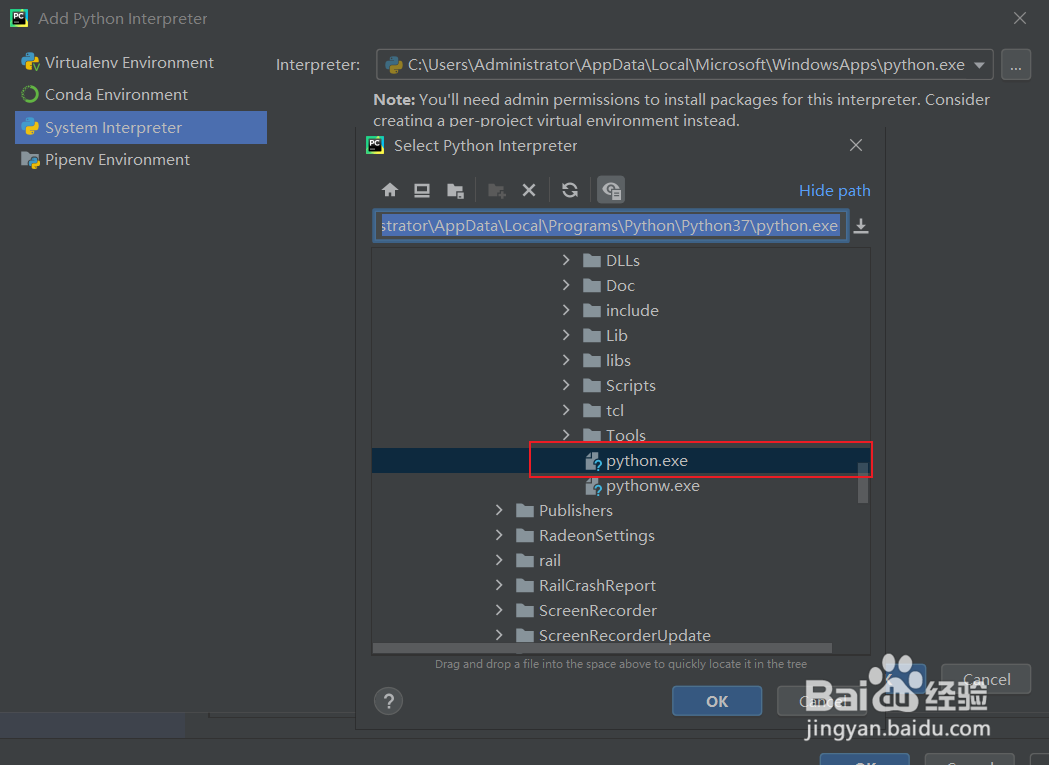1049x765 pixels.
Task: Create New Folder toolbar icon
Action: 496,191
